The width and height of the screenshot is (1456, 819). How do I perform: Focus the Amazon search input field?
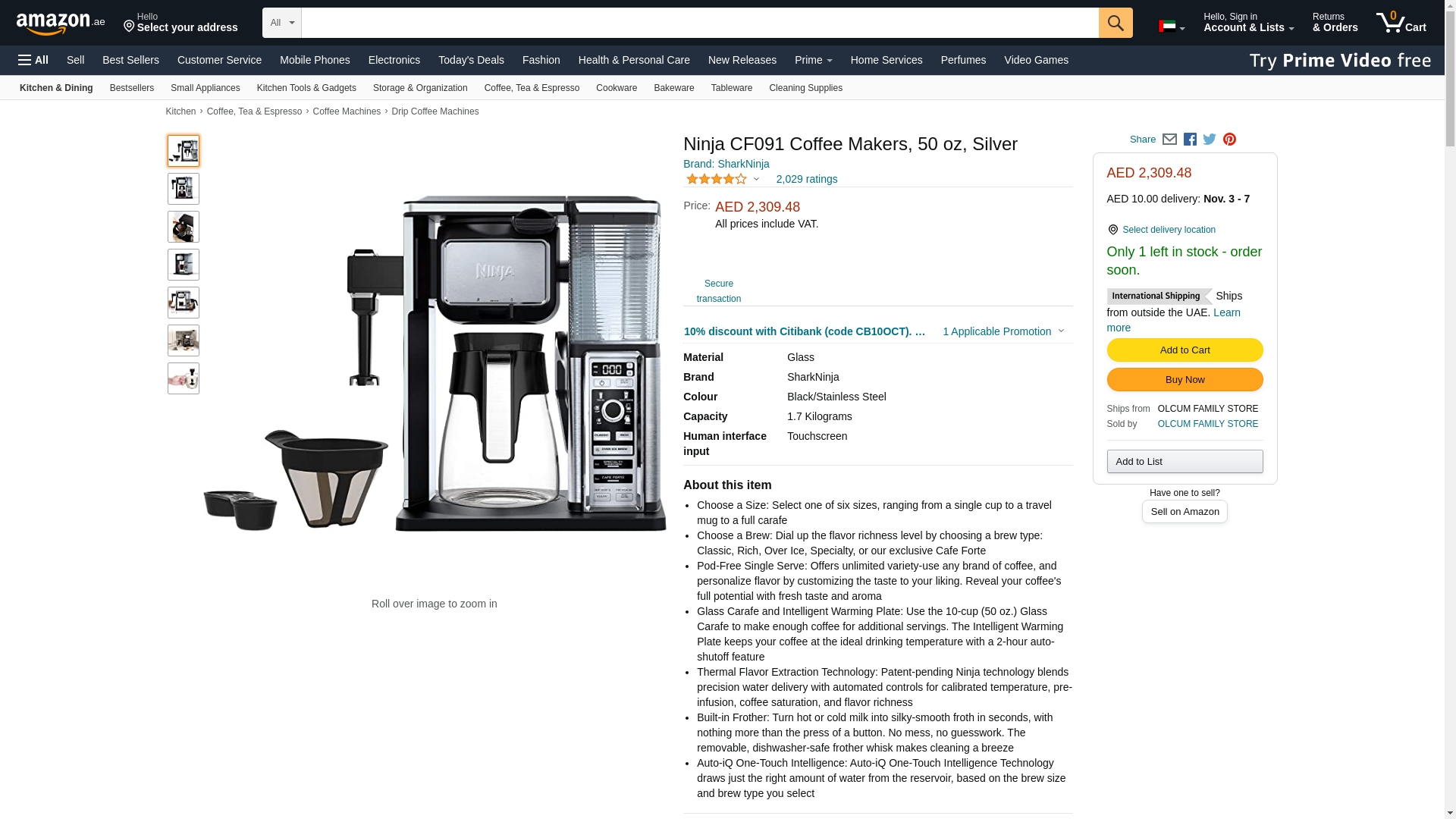coord(699,23)
